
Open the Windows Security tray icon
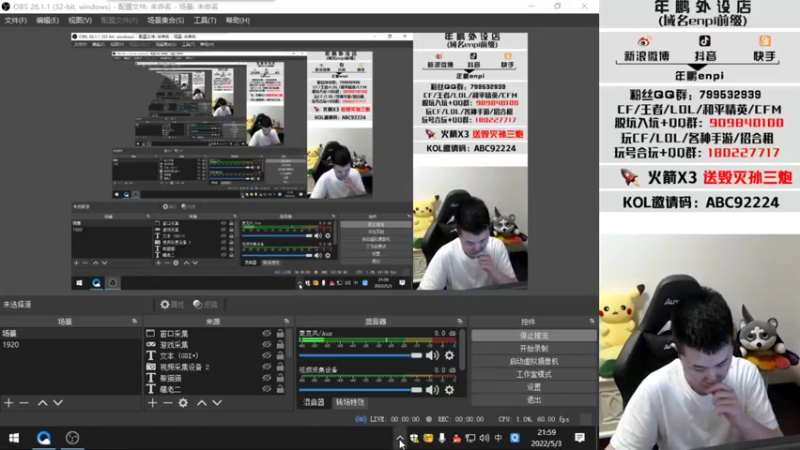[x=414, y=438]
